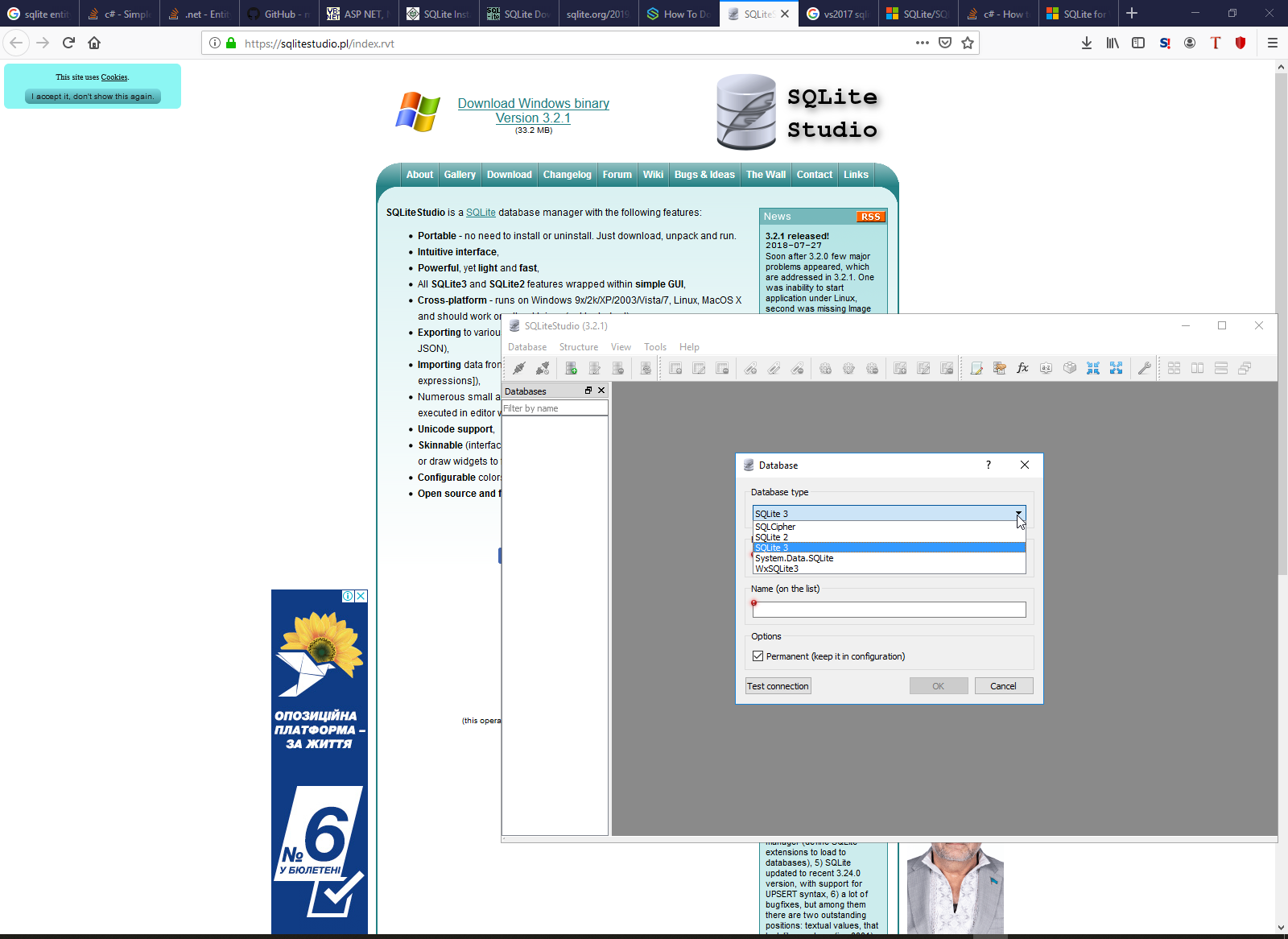Click the red shield extension icon
The image size is (1288, 939).
[x=1241, y=43]
